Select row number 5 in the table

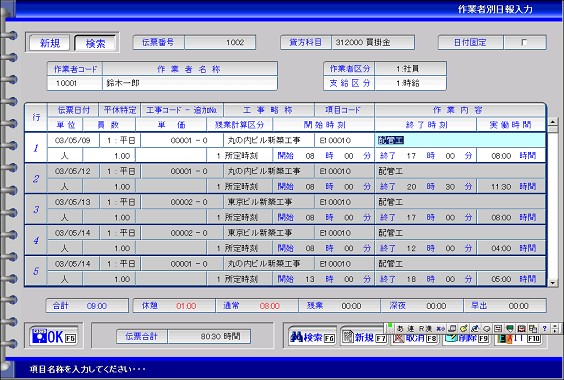36,271
